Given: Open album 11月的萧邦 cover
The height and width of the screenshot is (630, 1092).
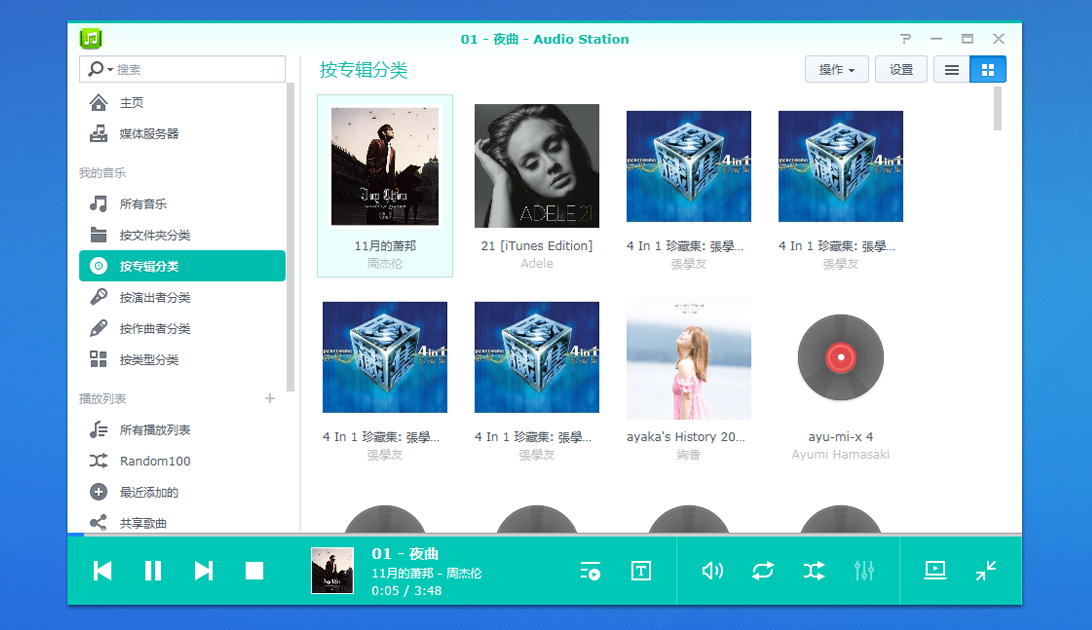Looking at the screenshot, I should pyautogui.click(x=385, y=166).
